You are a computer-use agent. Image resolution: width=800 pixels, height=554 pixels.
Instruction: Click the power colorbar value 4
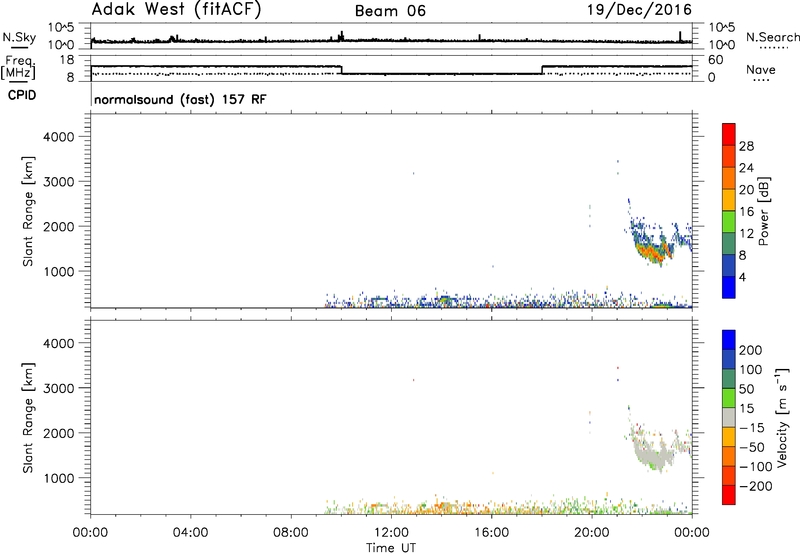tap(743, 277)
